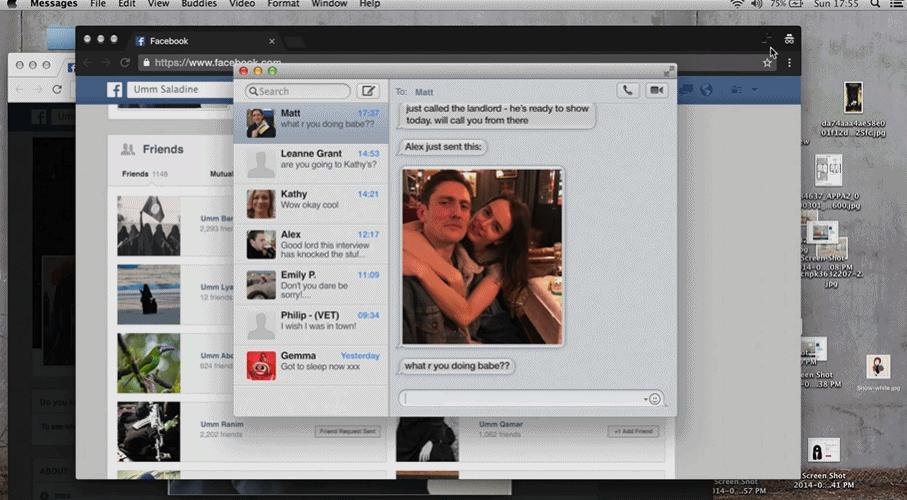
Task: Click Add Friend for Umm Qamar
Action: click(x=633, y=431)
